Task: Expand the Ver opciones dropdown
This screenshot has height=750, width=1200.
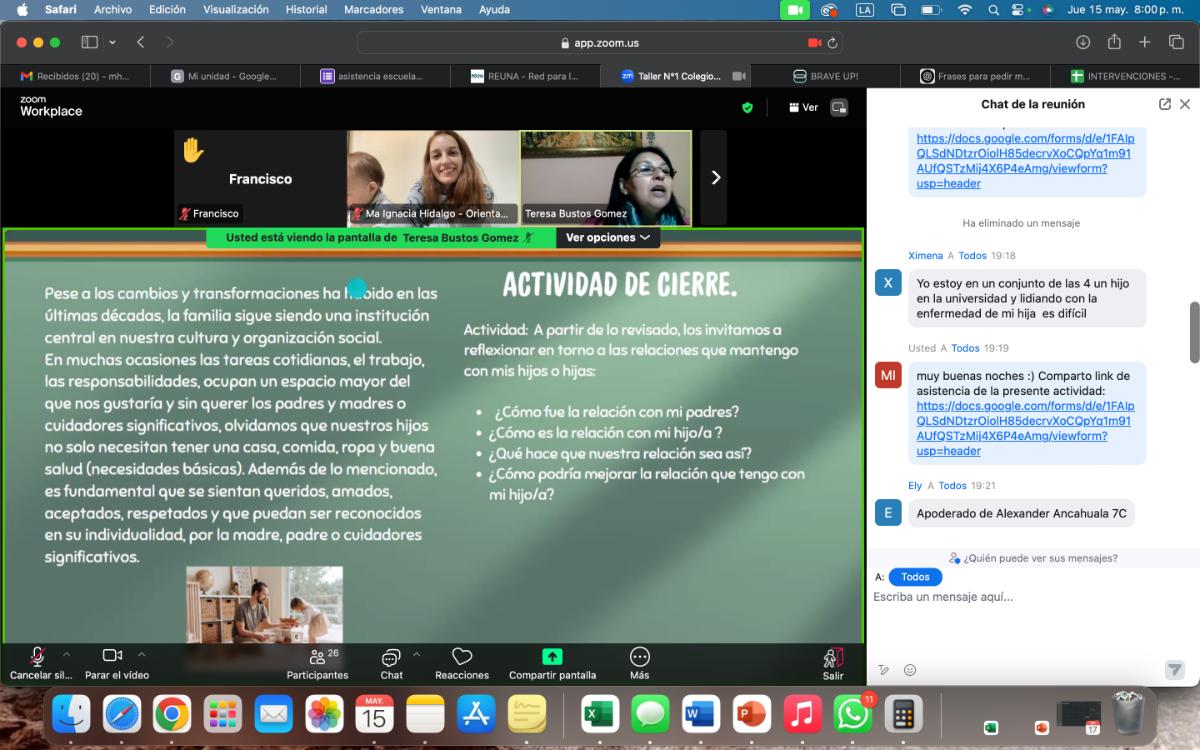Action: (608, 238)
